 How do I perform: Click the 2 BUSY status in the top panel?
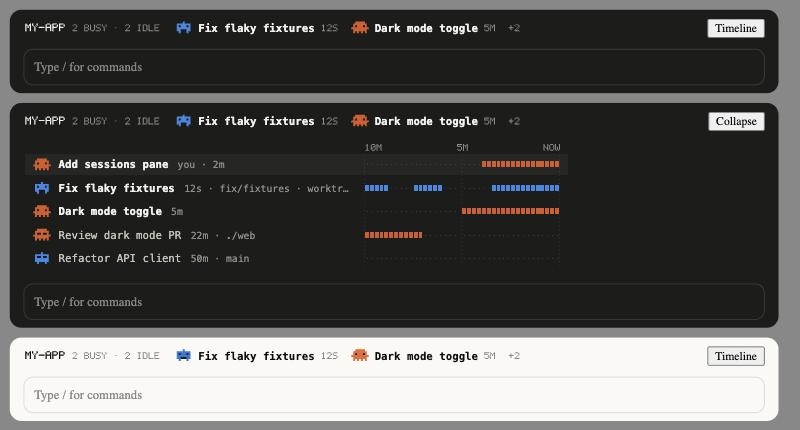(90, 28)
